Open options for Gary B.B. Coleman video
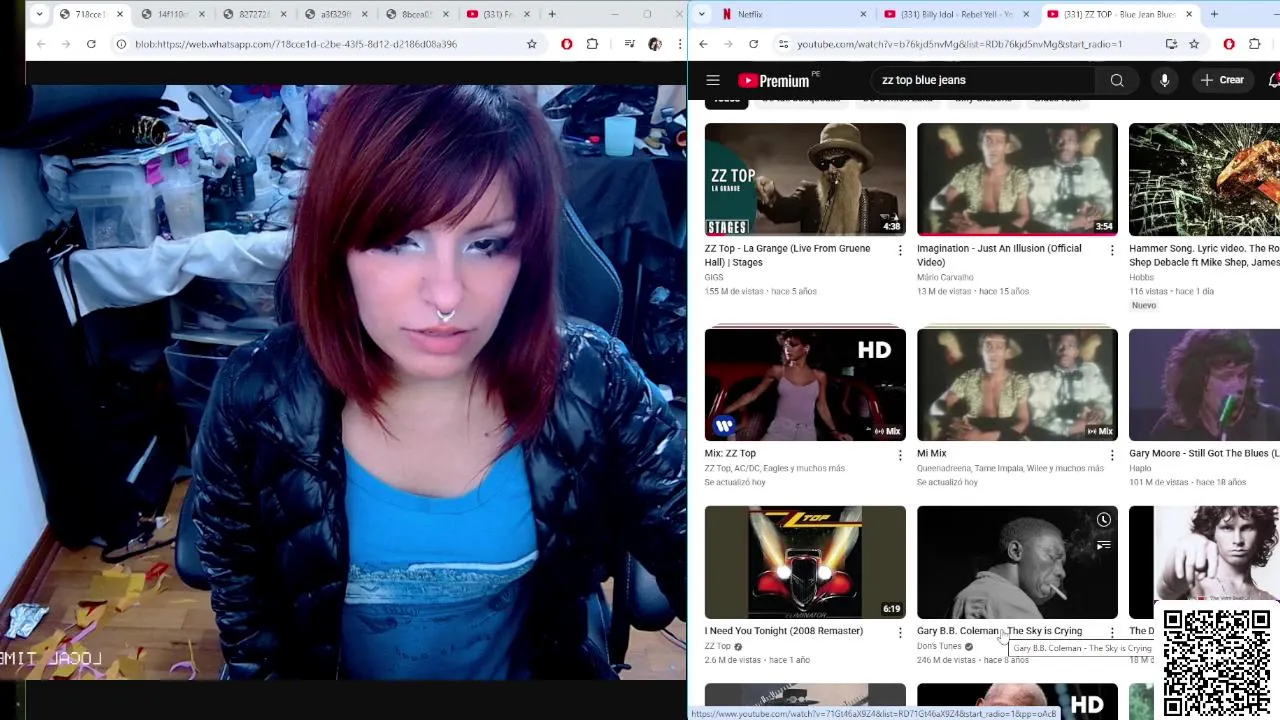 coord(1112,632)
